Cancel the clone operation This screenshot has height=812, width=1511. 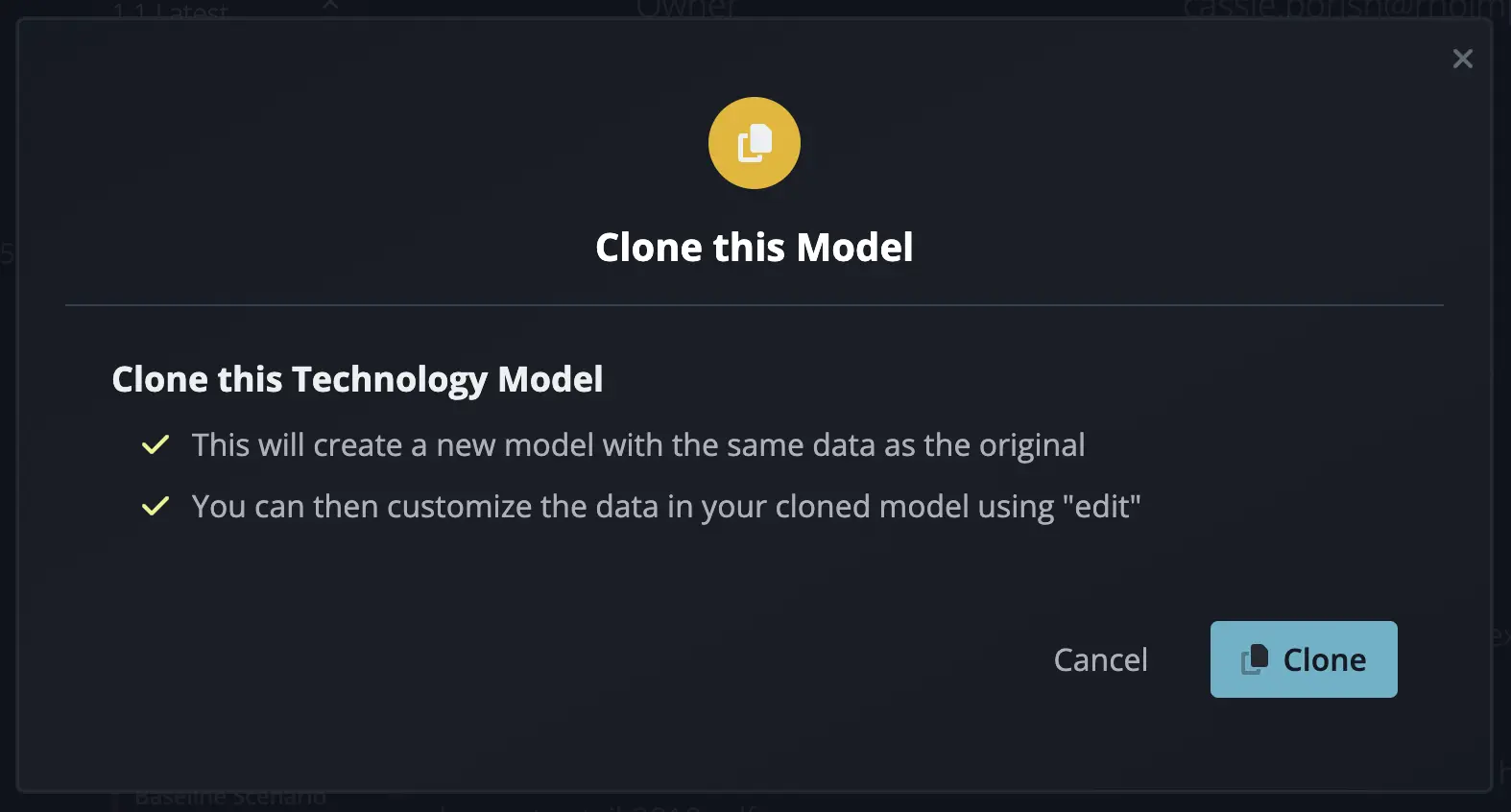[1100, 659]
